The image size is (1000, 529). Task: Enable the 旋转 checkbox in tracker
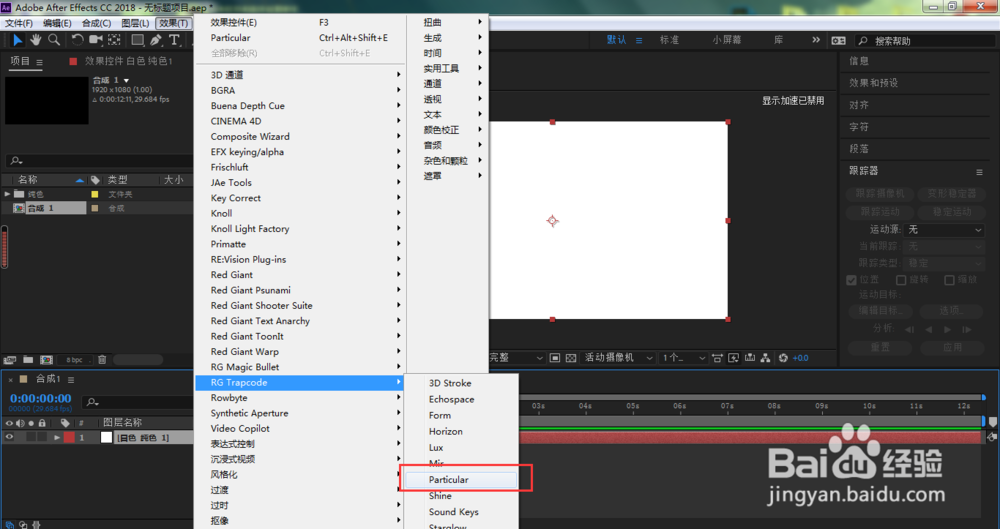(x=901, y=280)
